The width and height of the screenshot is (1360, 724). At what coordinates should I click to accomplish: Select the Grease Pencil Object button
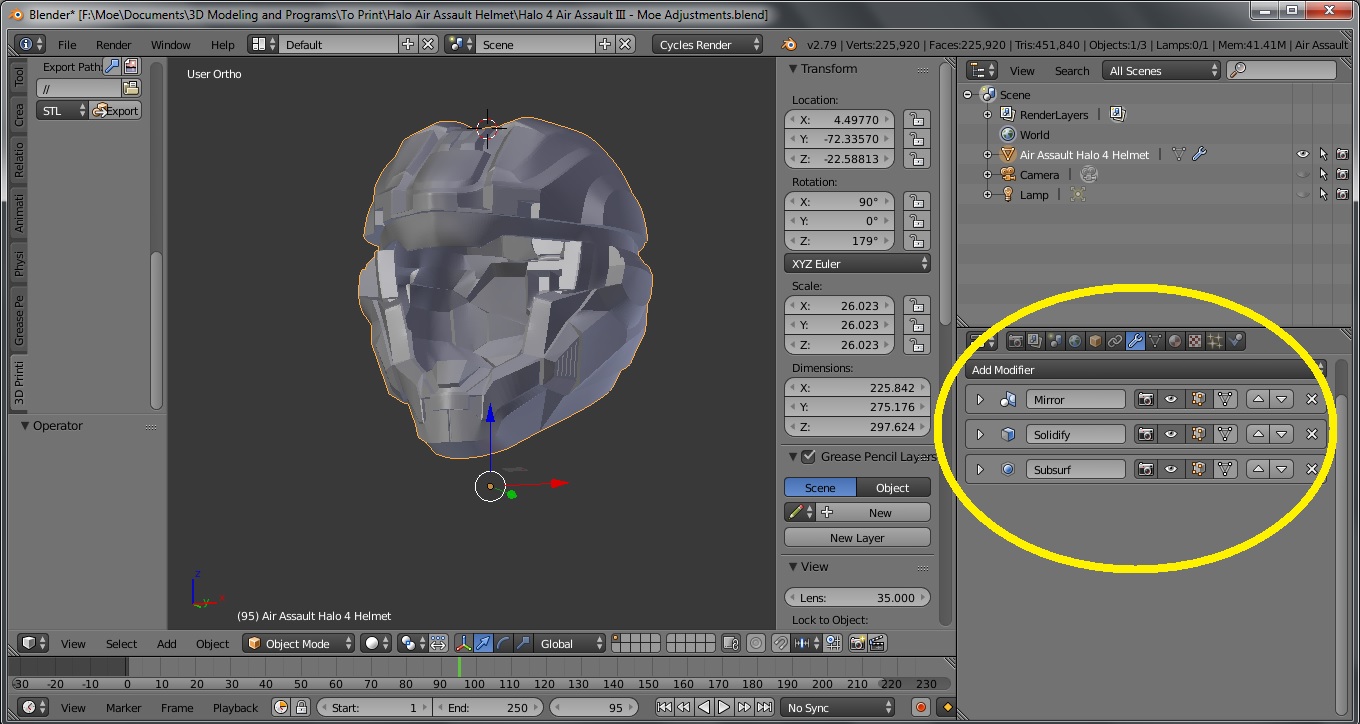click(x=894, y=487)
